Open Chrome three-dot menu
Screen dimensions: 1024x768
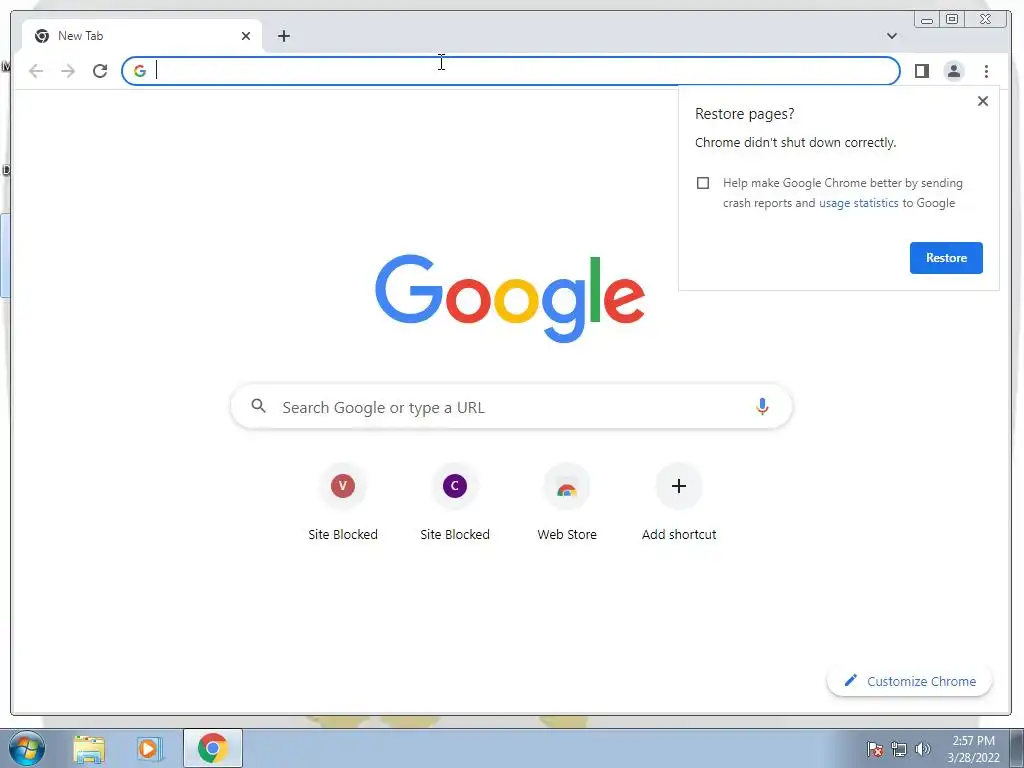(986, 71)
